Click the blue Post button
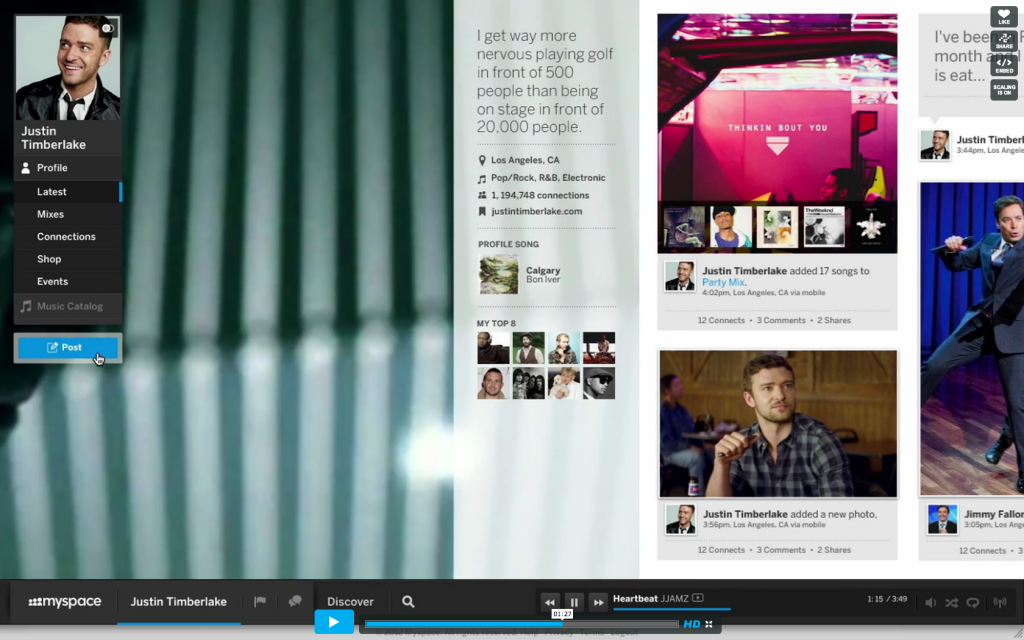The image size is (1024, 640). (68, 347)
